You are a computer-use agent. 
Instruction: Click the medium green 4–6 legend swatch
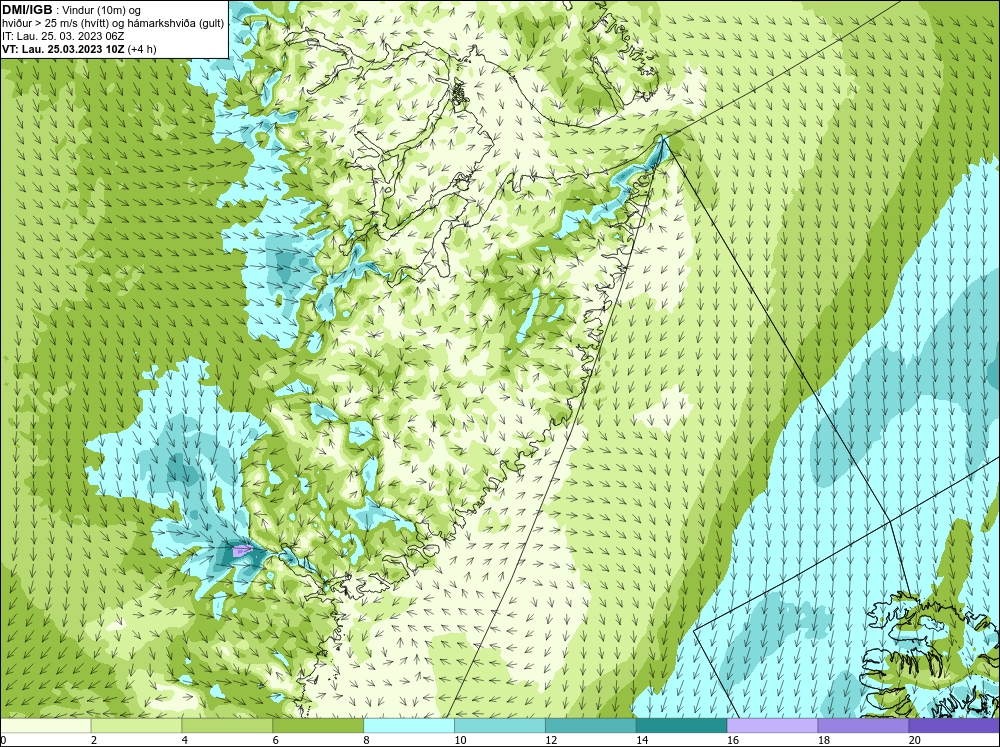click(x=227, y=725)
